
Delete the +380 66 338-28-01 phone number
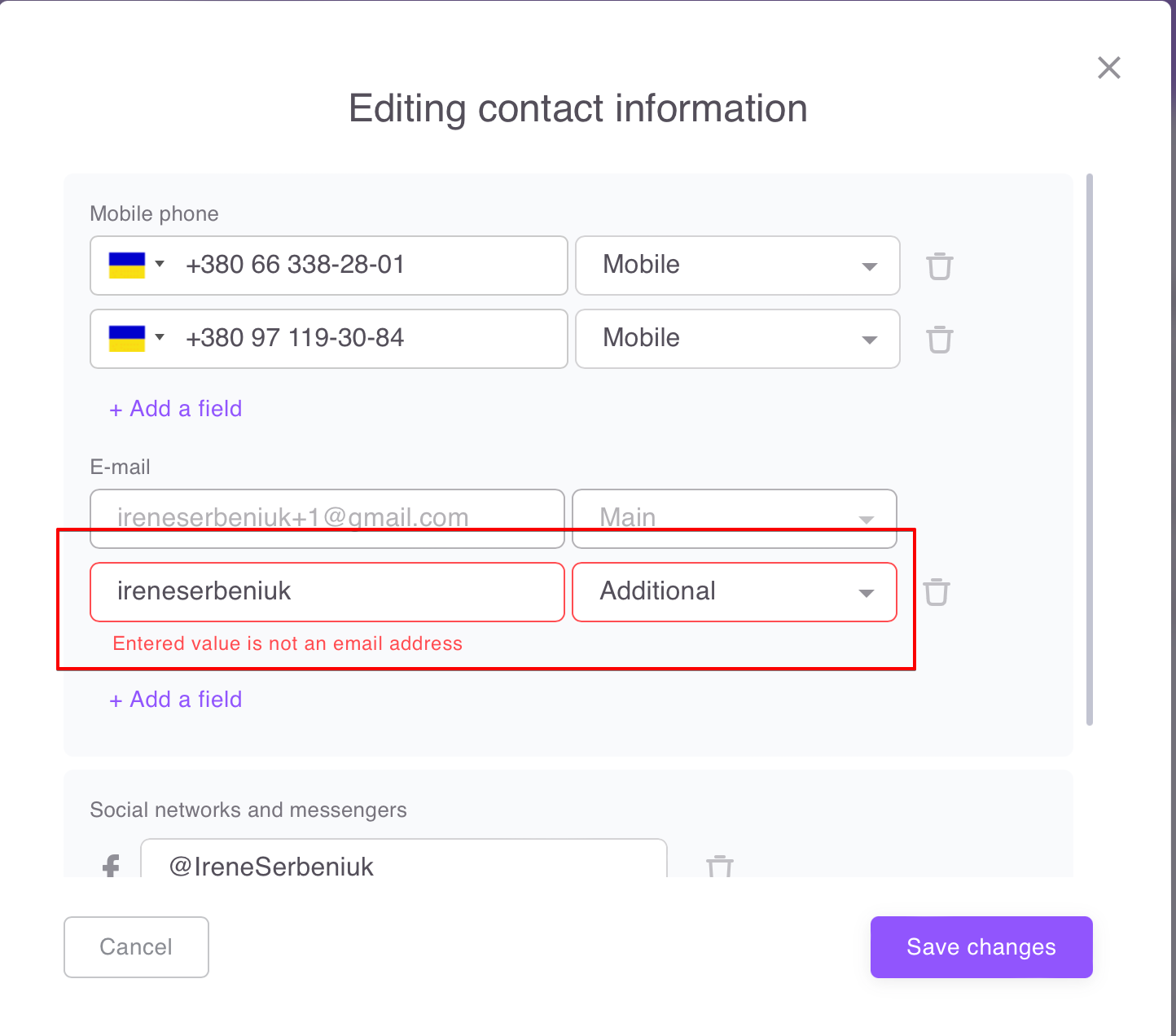pos(939,266)
